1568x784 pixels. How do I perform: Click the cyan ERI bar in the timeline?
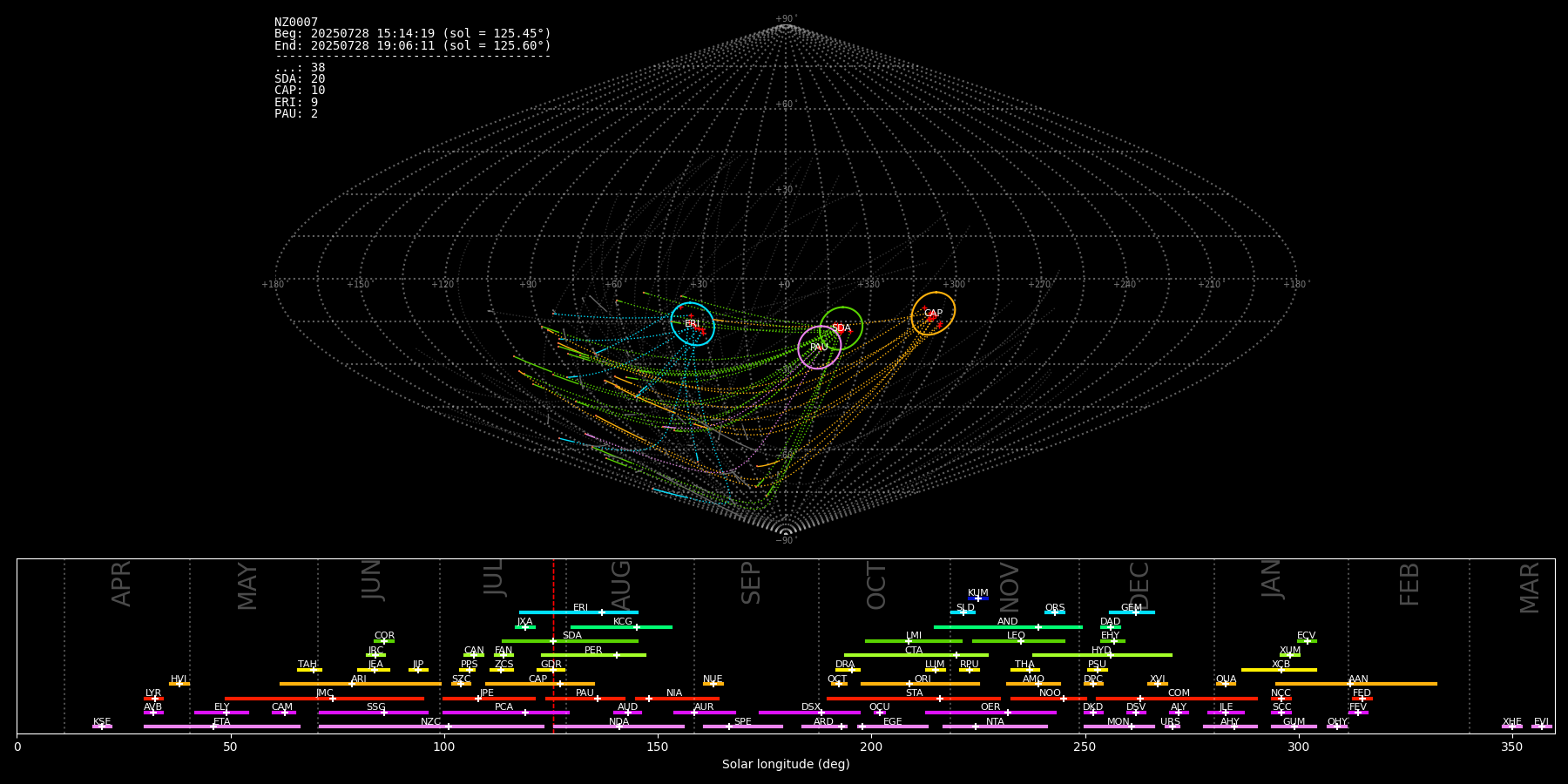coord(578,612)
